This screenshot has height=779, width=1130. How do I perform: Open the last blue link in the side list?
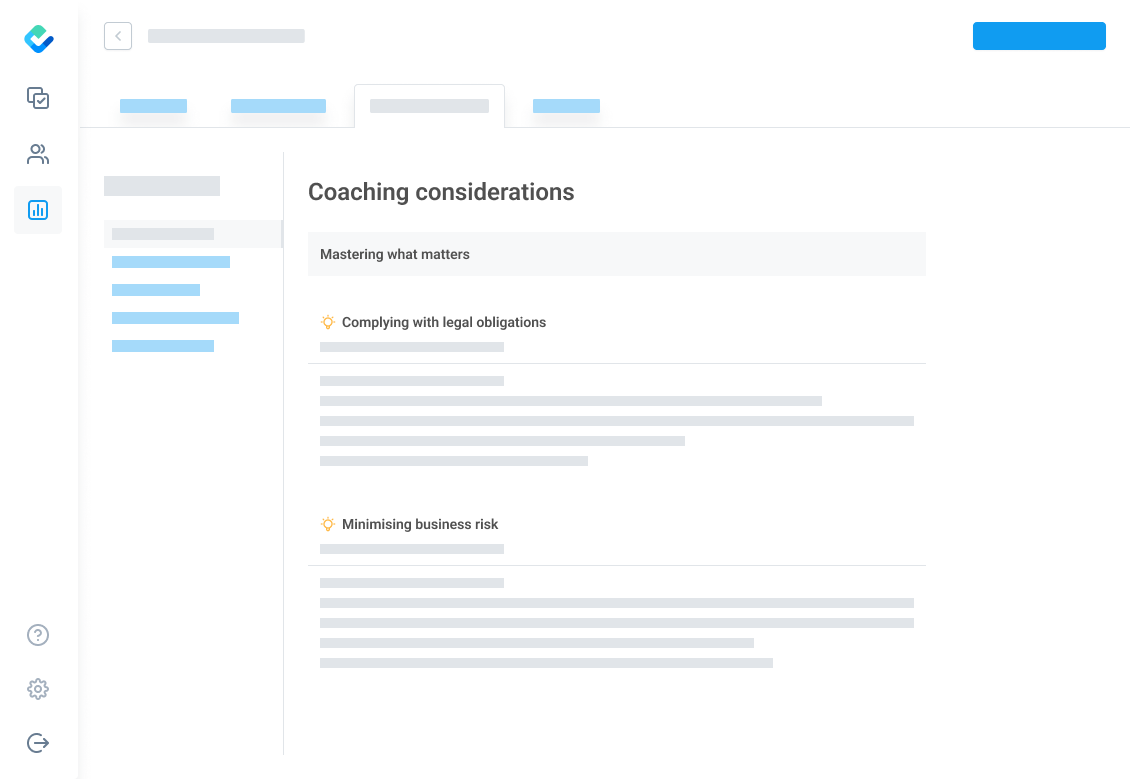163,346
